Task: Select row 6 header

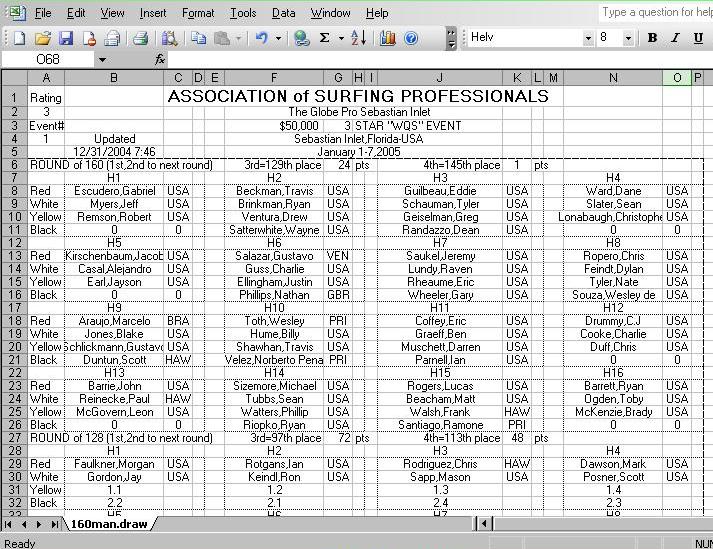Action: pos(14,165)
